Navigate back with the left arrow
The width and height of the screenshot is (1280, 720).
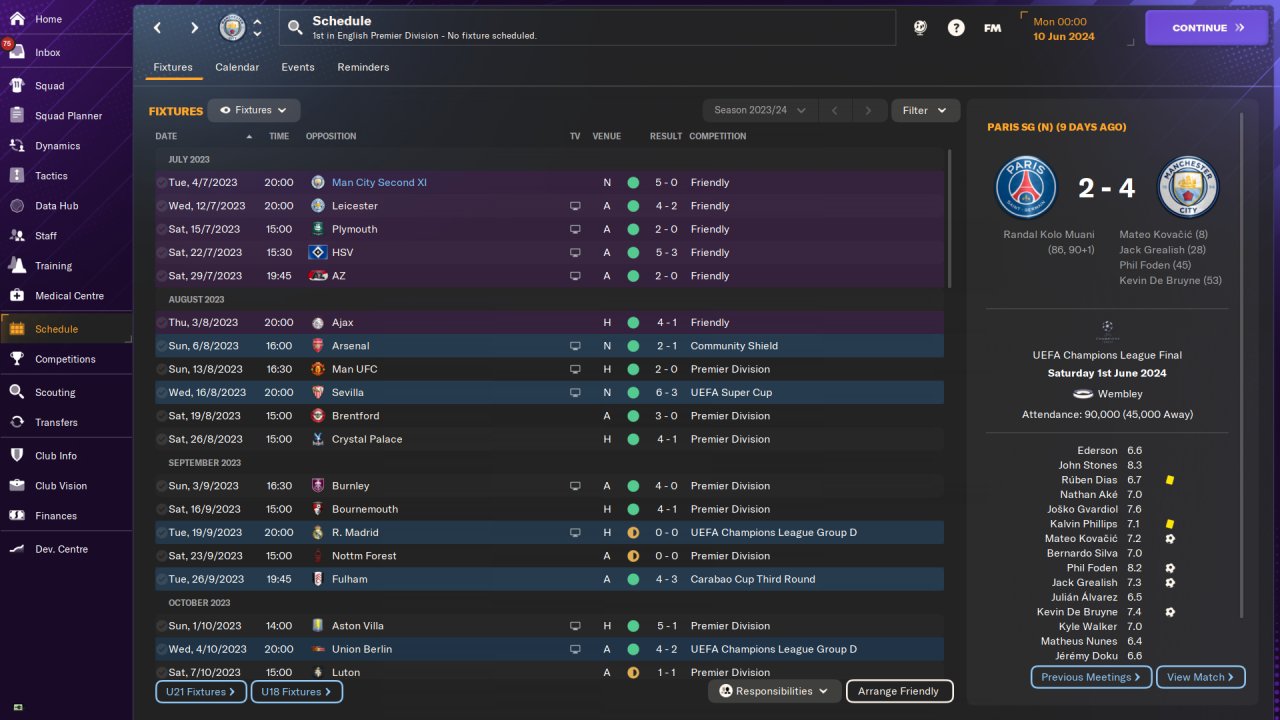click(158, 28)
